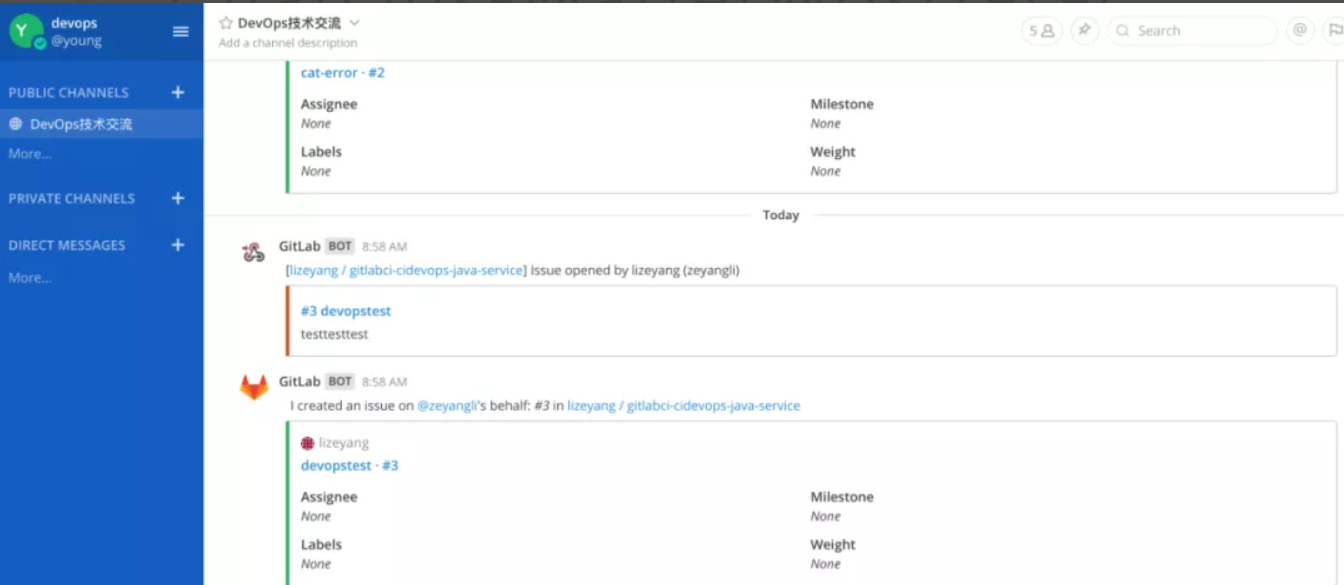
Task: Expand DevOps技术交流 channel header dropdown
Action: pos(355,23)
